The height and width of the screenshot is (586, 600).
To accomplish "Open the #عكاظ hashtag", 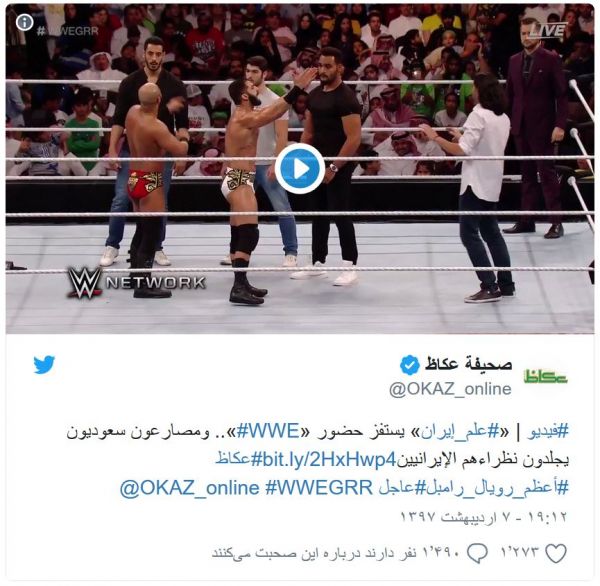I will (x=233, y=459).
